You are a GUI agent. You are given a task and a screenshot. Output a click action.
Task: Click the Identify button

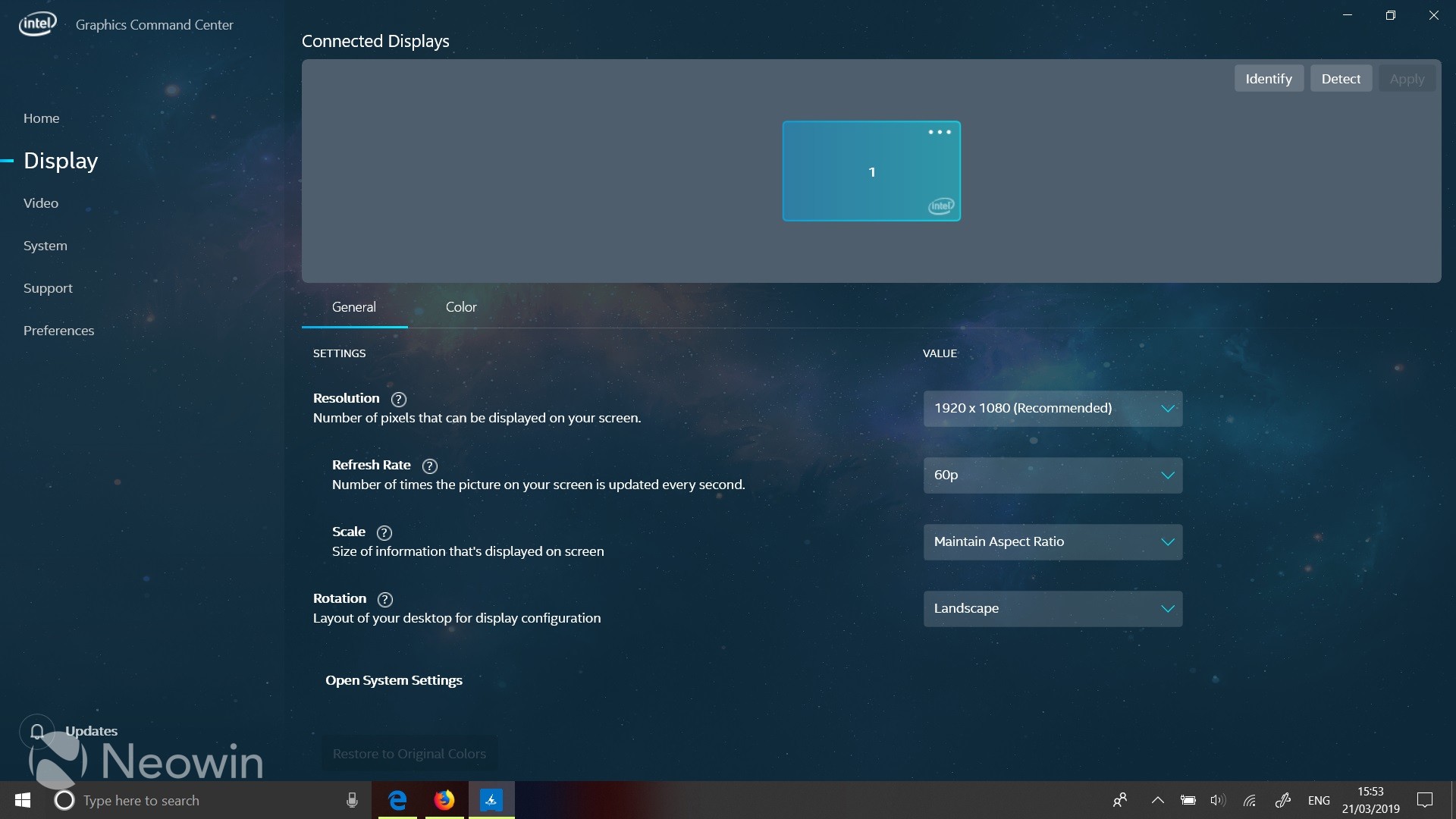pos(1268,78)
